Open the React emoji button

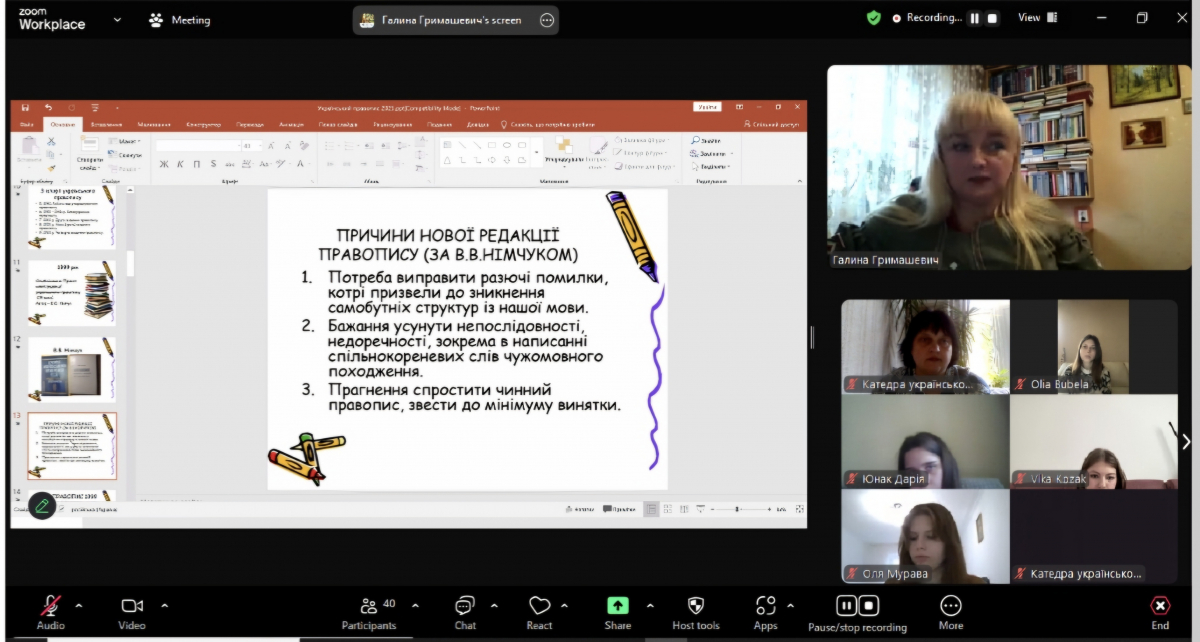(x=539, y=606)
